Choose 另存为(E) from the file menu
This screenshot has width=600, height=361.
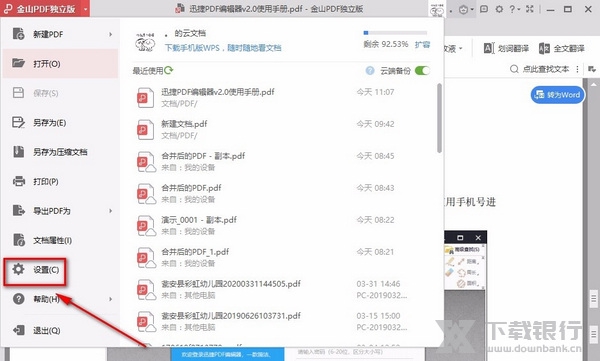[x=60, y=123]
